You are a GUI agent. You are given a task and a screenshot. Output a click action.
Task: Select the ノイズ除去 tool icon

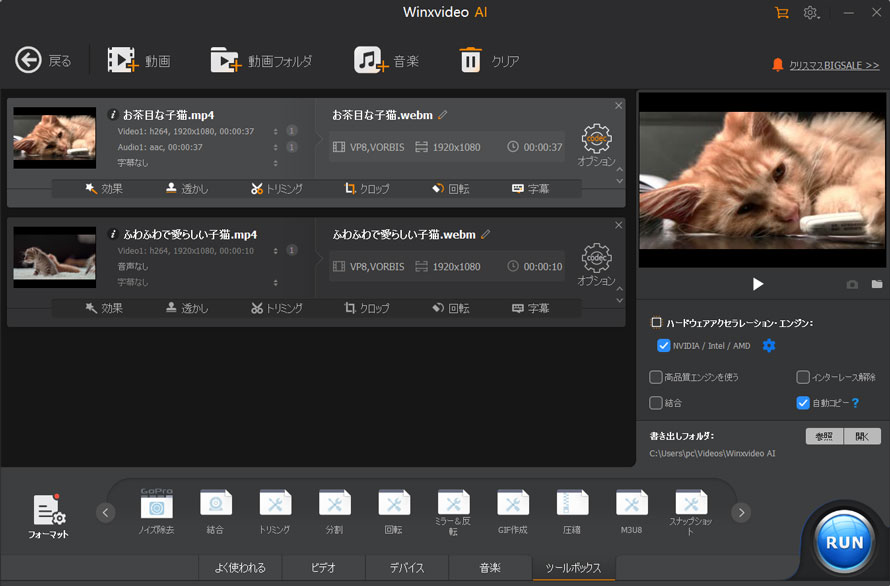click(157, 504)
